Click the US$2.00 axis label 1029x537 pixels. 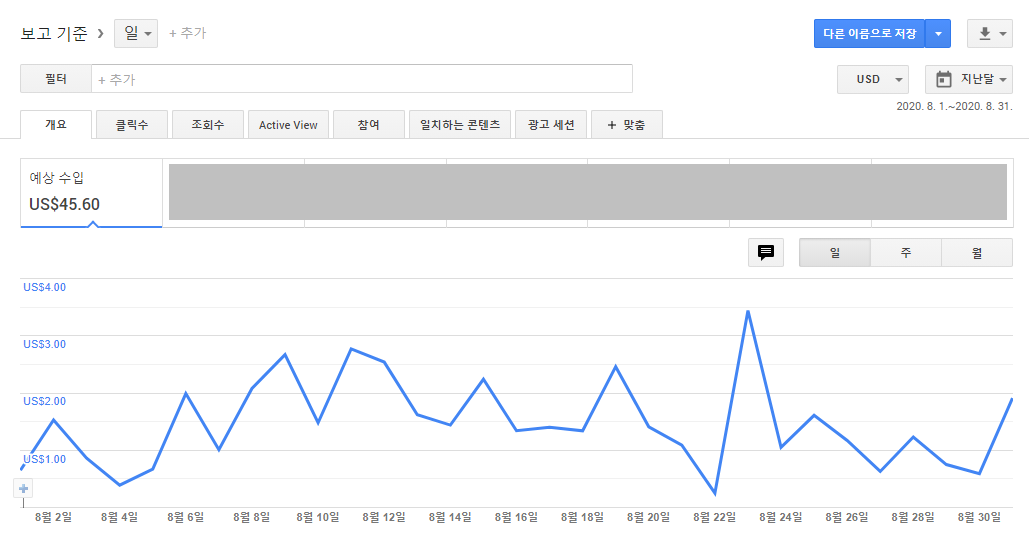[45, 401]
